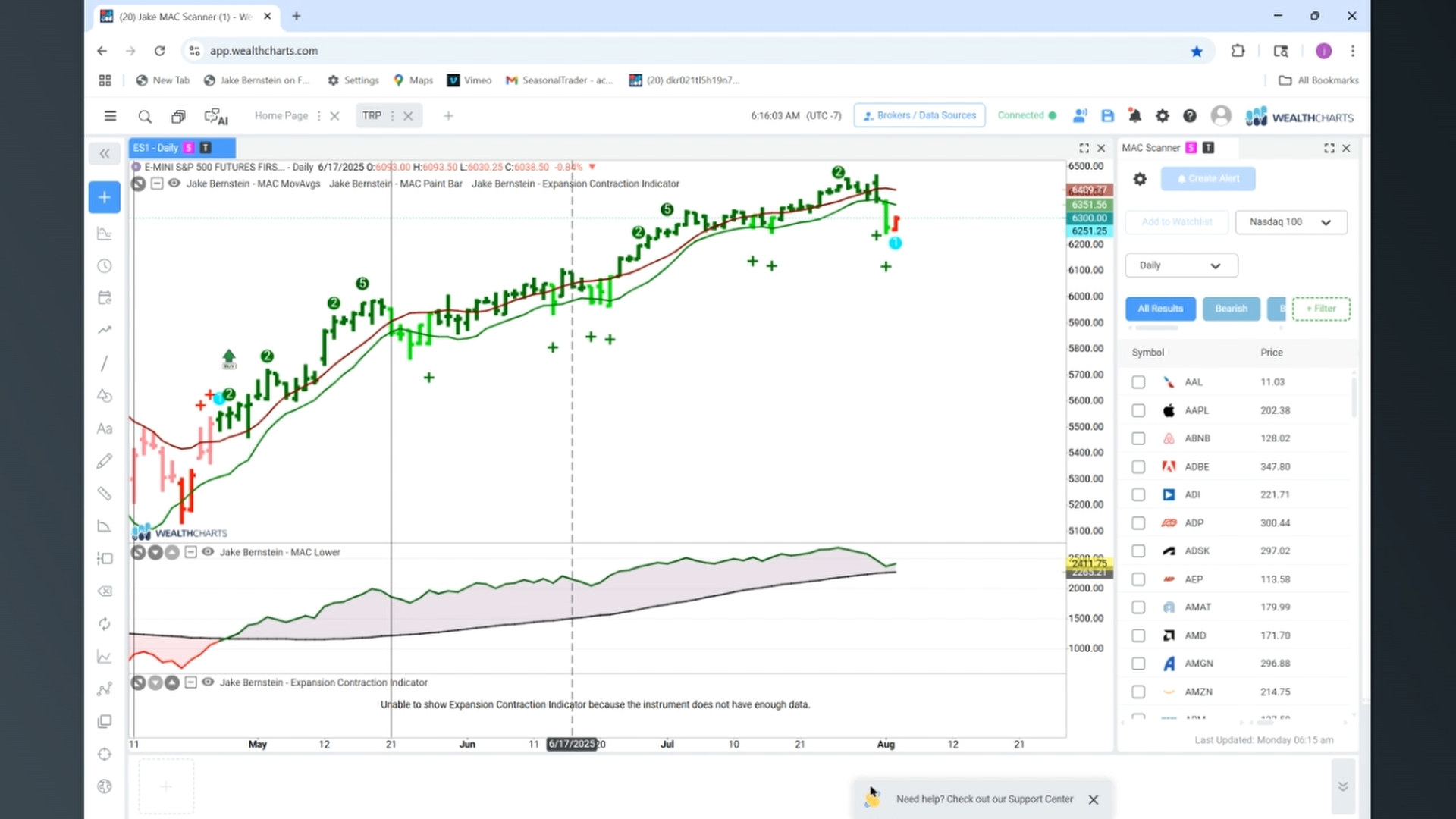Open a new browser tab

(297, 16)
